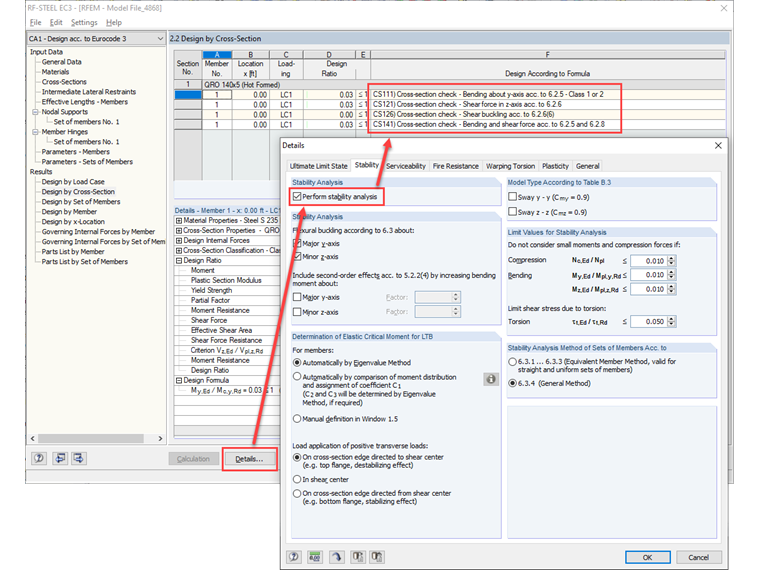The width and height of the screenshot is (760, 570).
Task: Click Cancel in the Details dialog
Action: [x=698, y=557]
